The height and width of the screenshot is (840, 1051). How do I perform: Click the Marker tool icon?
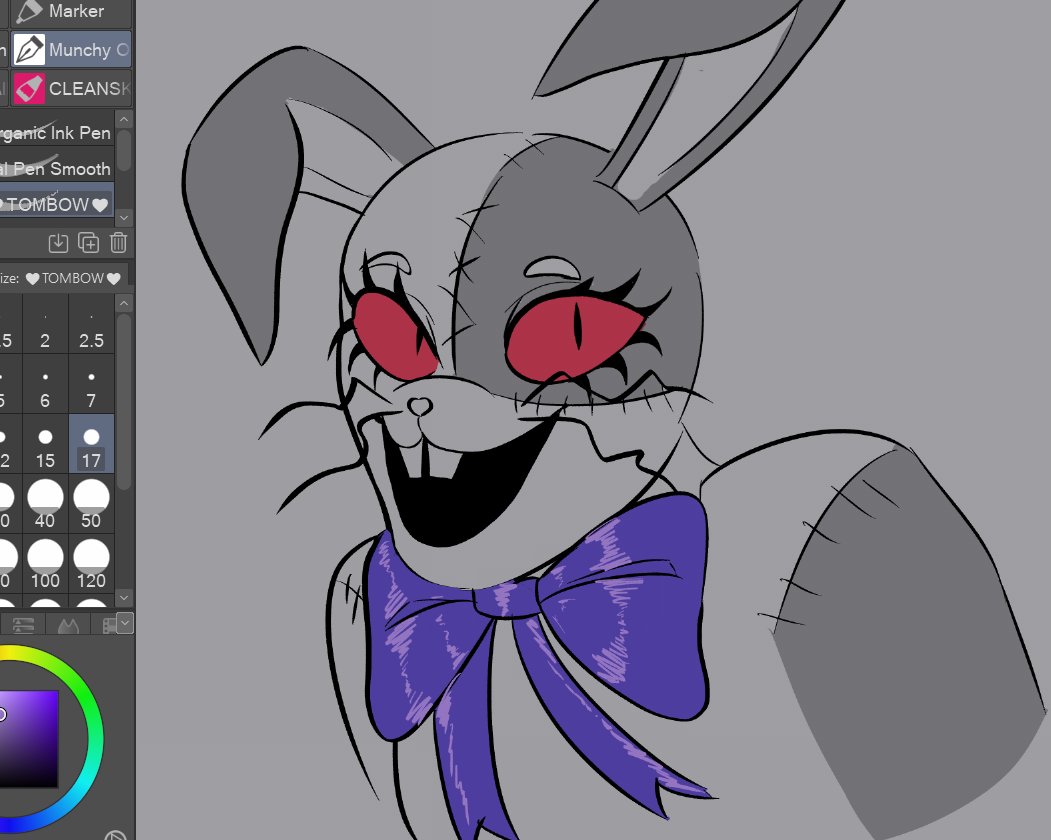[x=29, y=11]
